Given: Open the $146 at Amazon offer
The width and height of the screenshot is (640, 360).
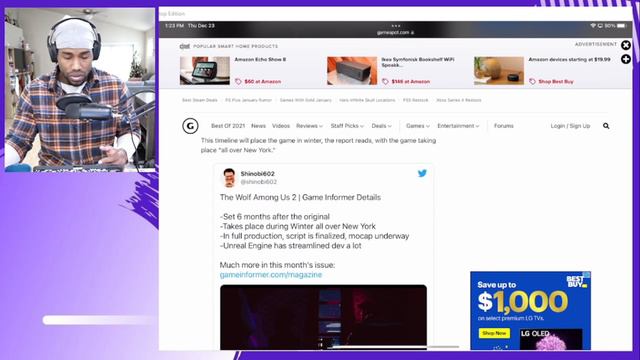Looking at the screenshot, I should pyautogui.click(x=411, y=82).
